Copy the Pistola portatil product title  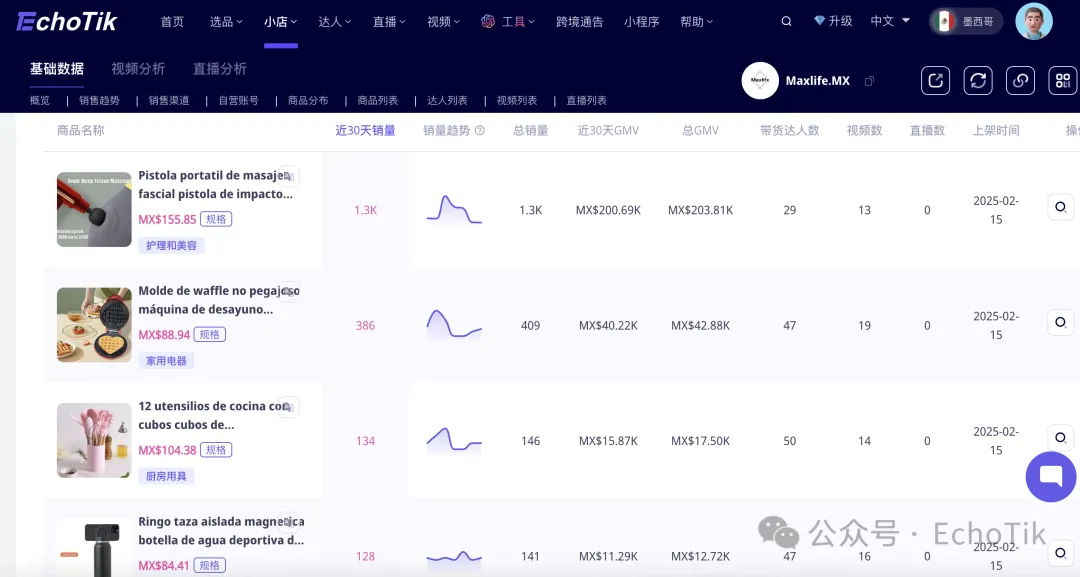click(x=289, y=176)
